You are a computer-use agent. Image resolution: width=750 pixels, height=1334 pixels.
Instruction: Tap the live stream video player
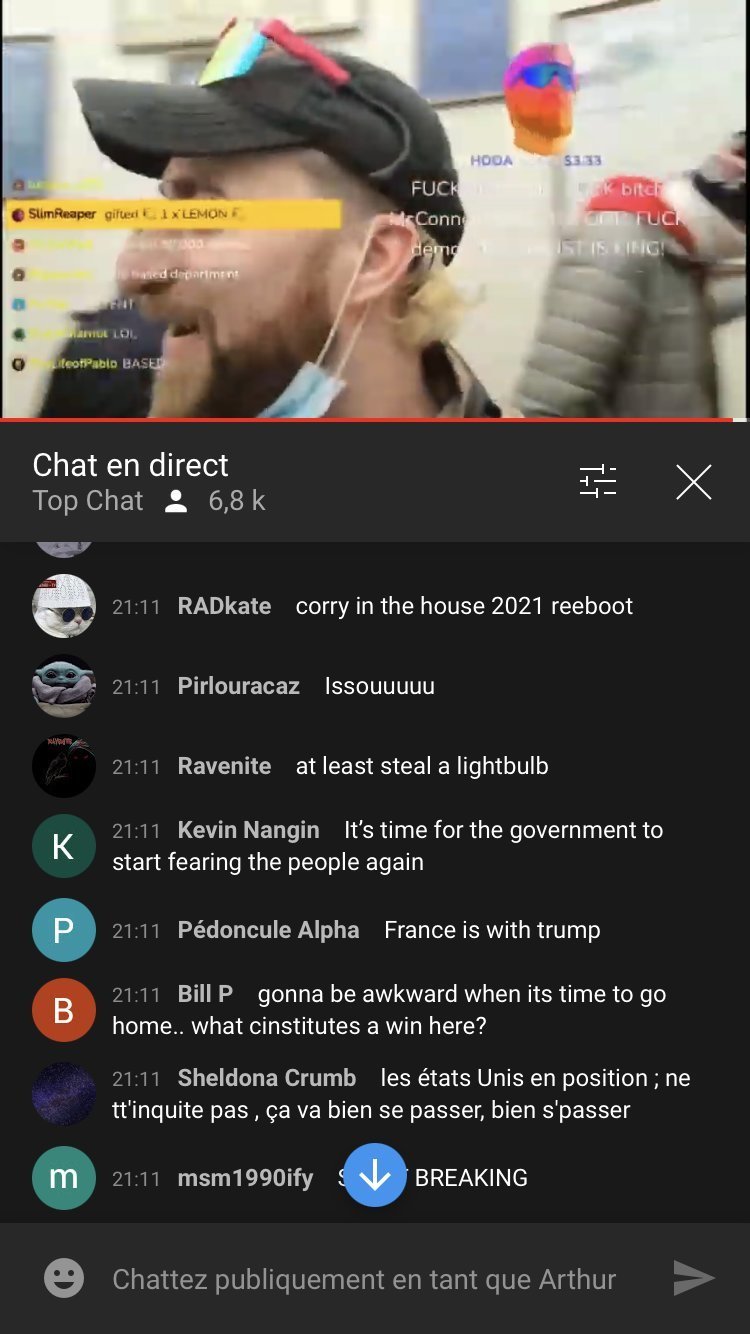coord(375,208)
